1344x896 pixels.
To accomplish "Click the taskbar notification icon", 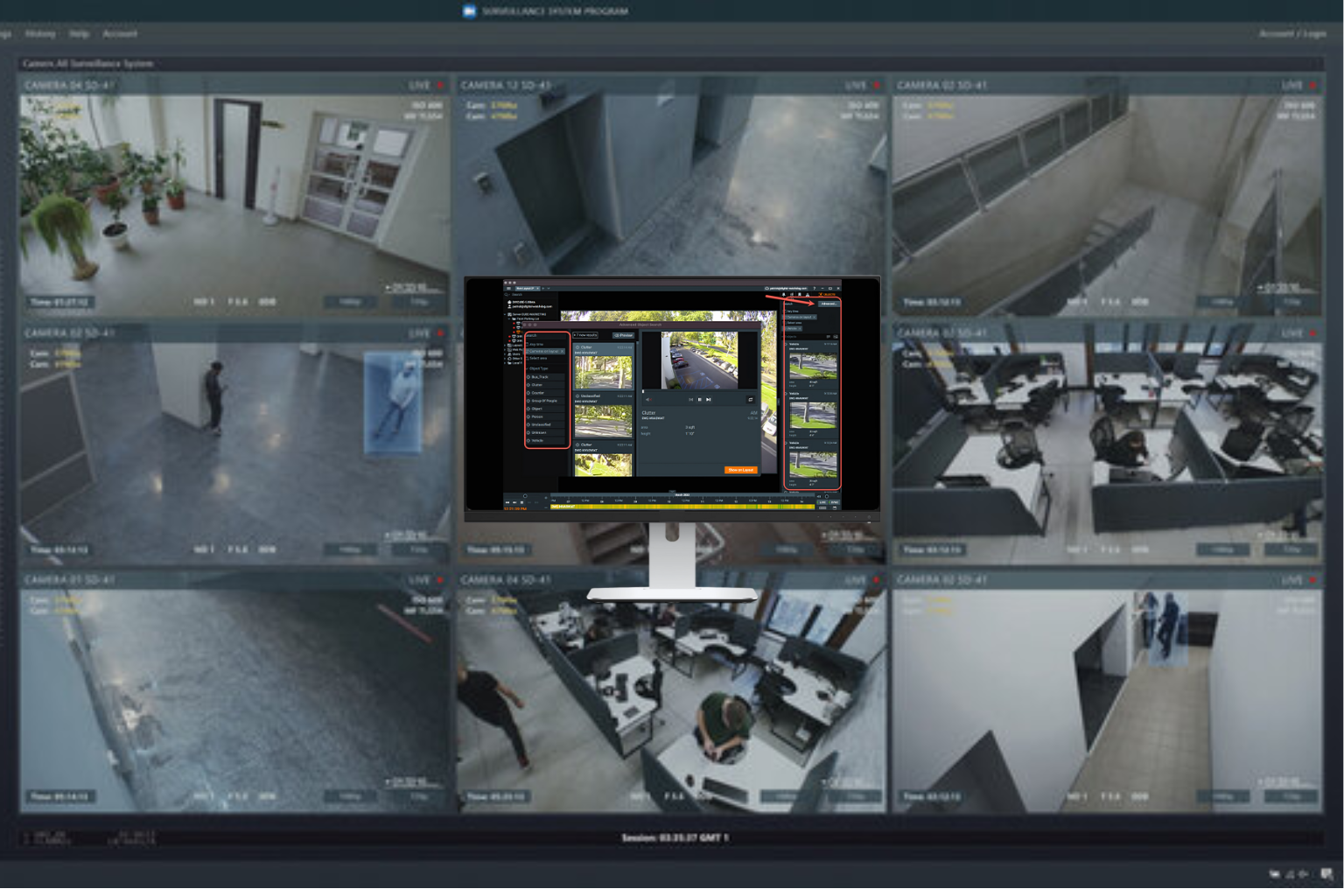I will pos(1326,873).
